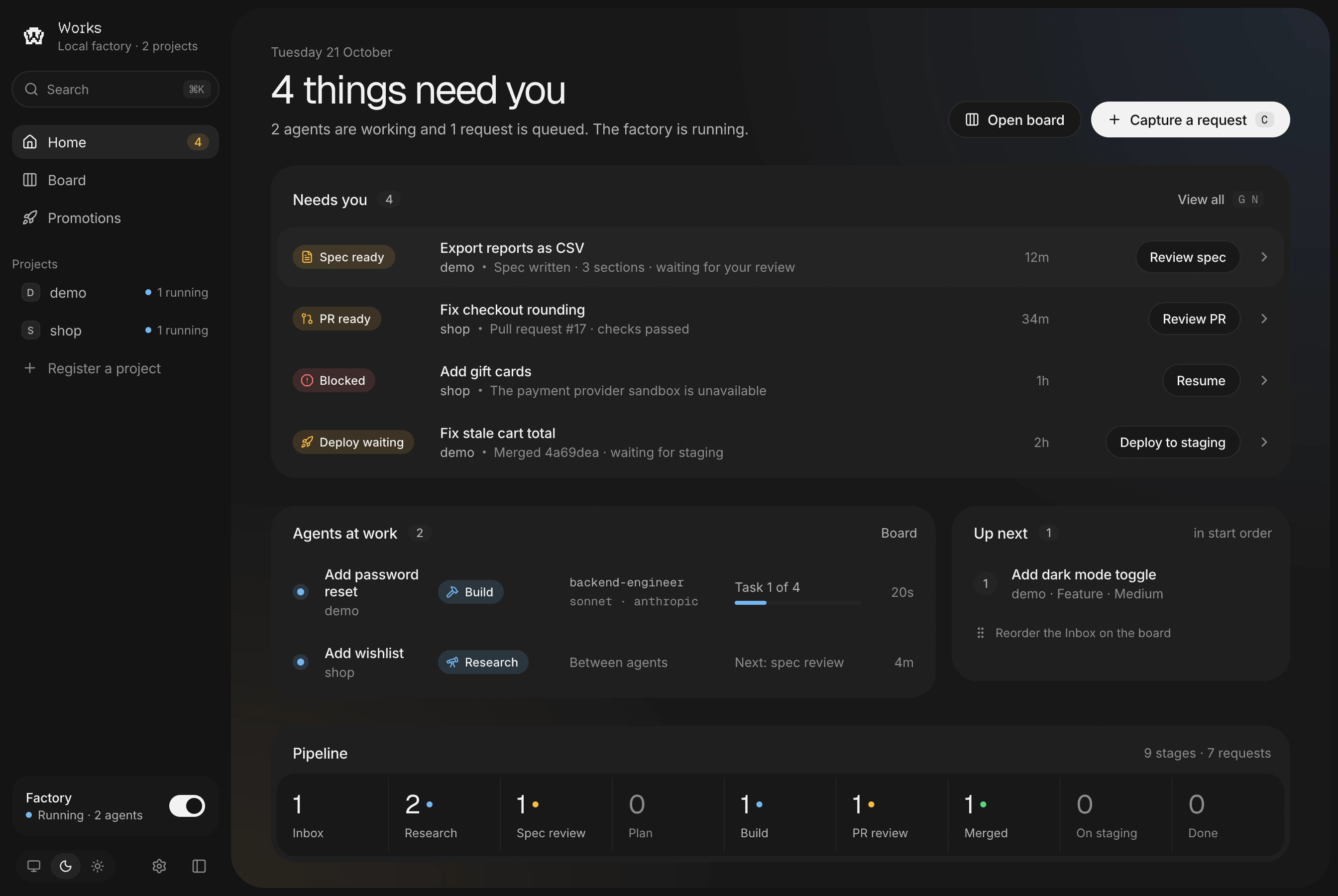The image size is (1338, 896).
Task: Click Task 1 of 4 progress bar
Action: point(797,602)
